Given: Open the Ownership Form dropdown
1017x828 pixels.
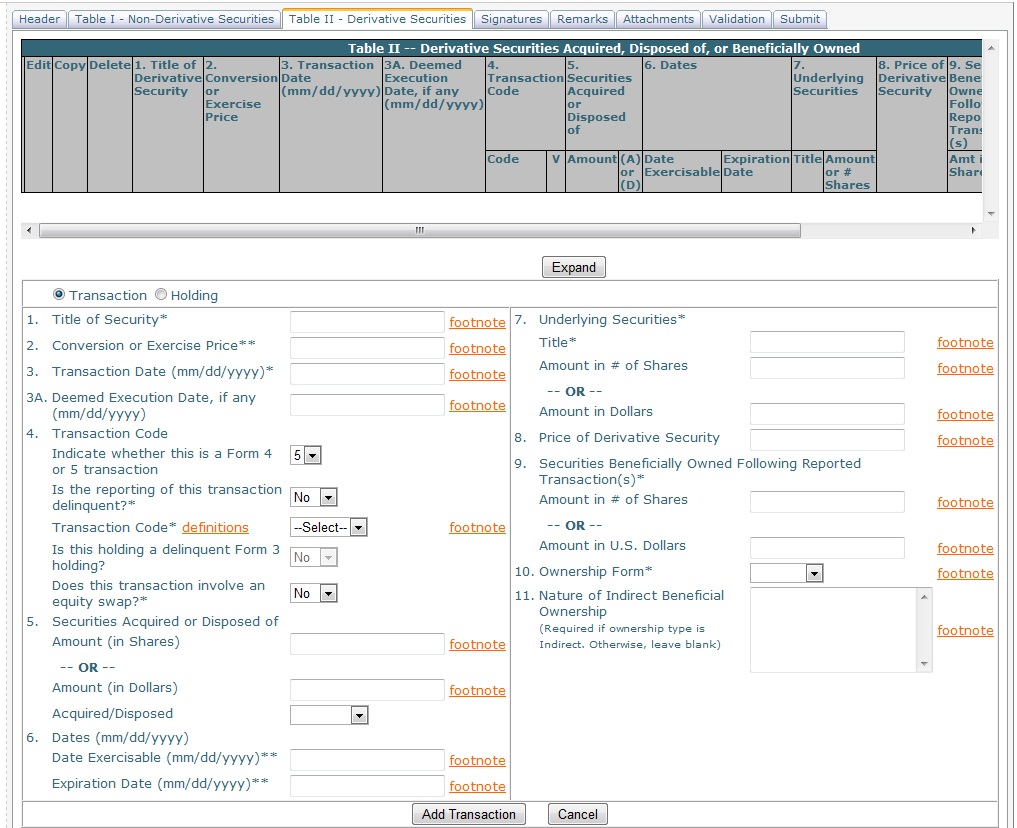Looking at the screenshot, I should [786, 573].
